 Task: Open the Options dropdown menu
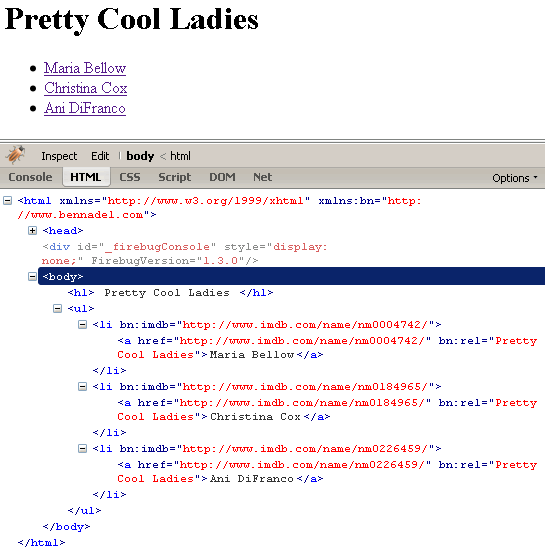(515, 178)
